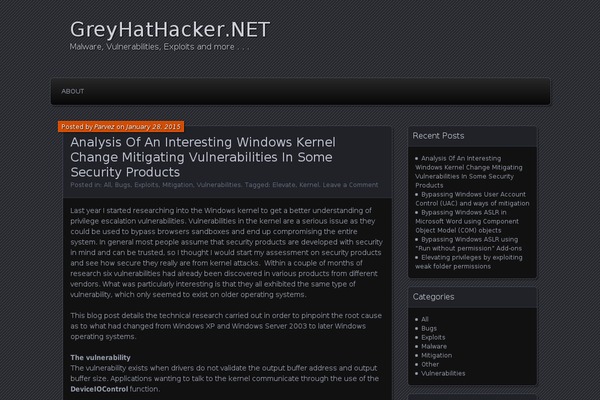Open the post title about Windows Kernel Change
600x400 pixels.
[203, 157]
